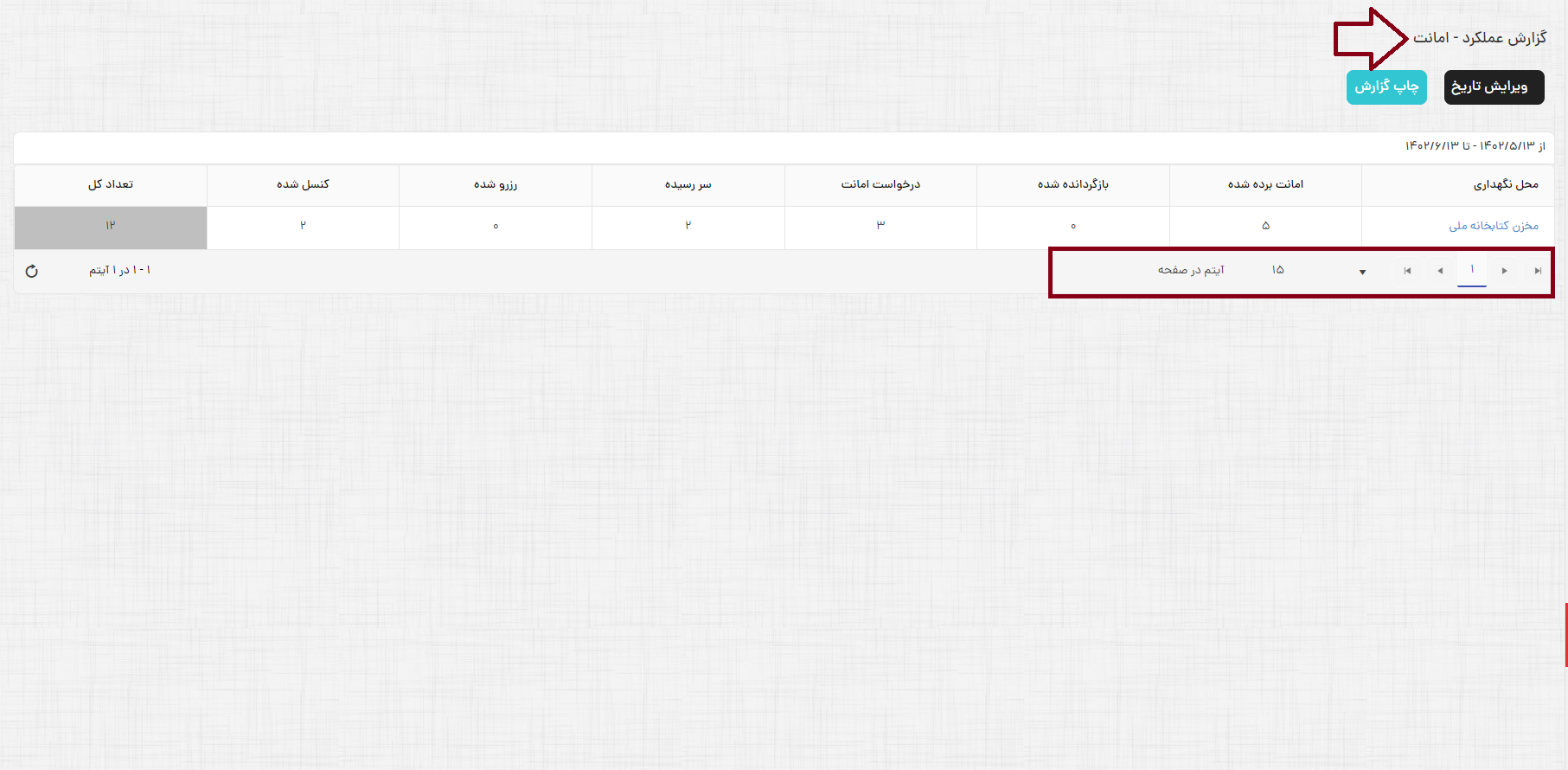1568x770 pixels.
Task: Click the left-pointing arrow with bar pager icon
Action: [x=1407, y=271]
